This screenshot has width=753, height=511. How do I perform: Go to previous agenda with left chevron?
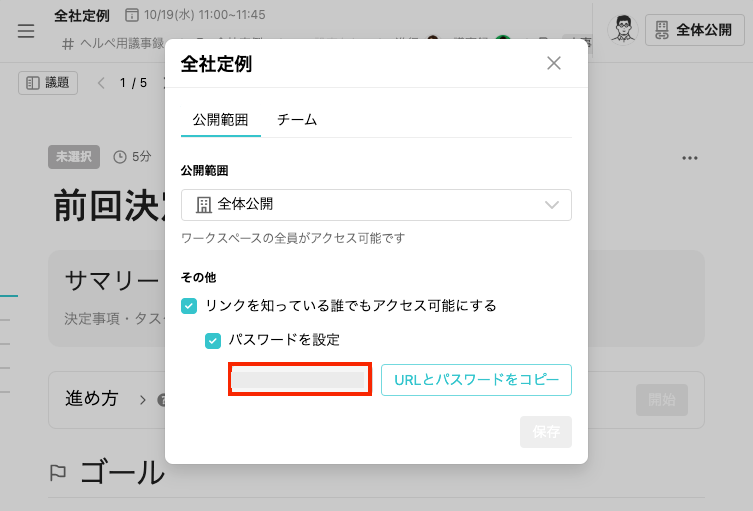101,83
